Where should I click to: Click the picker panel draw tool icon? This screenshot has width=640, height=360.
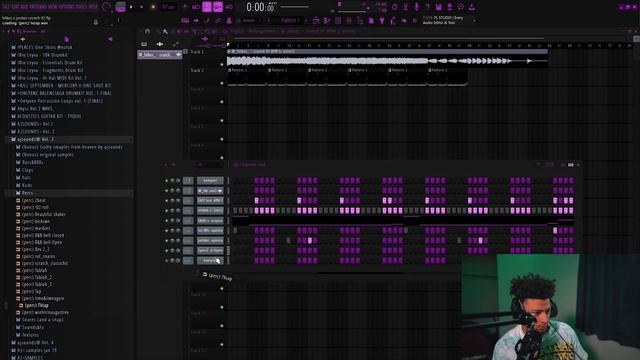click(176, 44)
